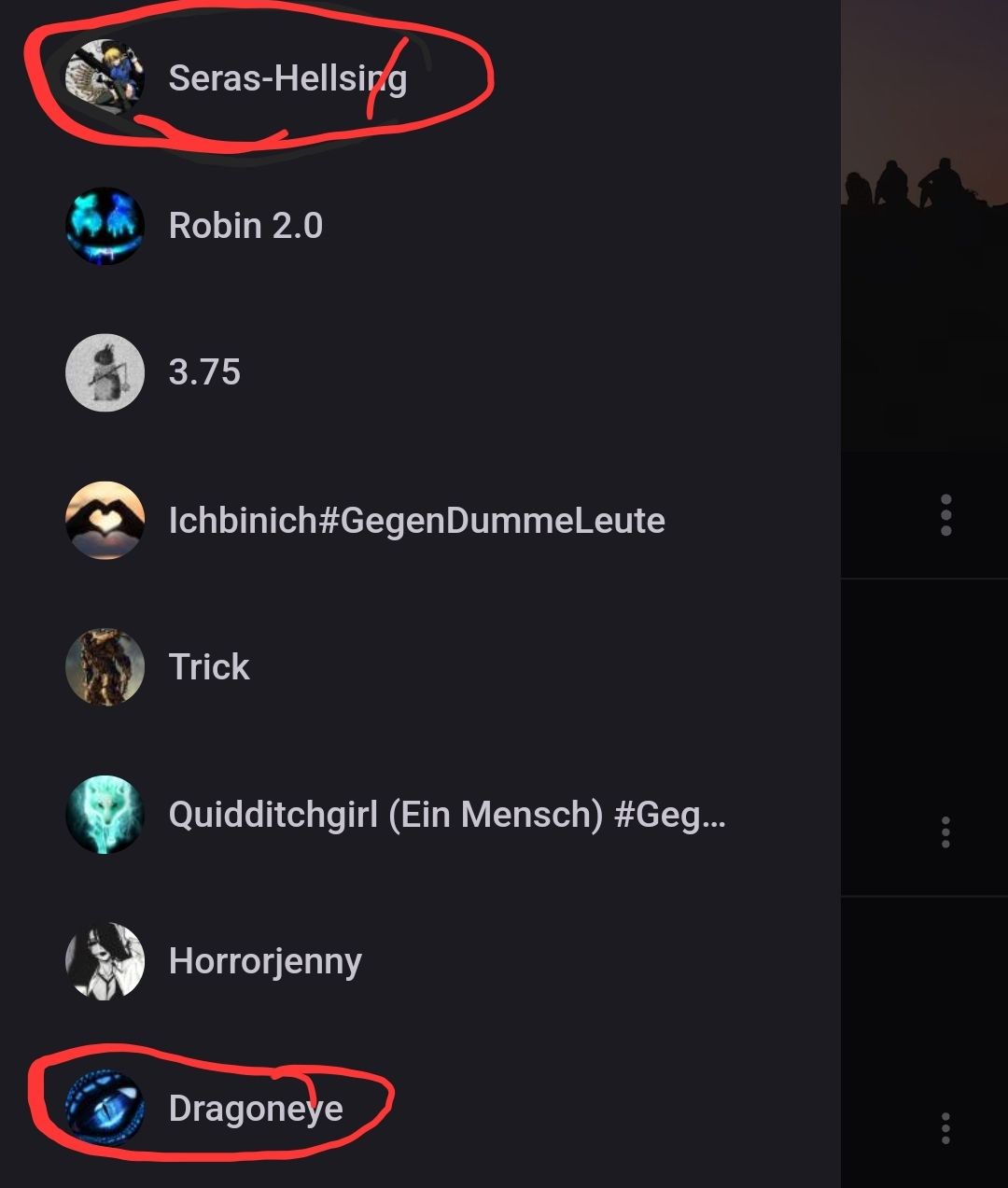Open the three-dot menu beside the Dragoneye row
The width and height of the screenshot is (1008, 1188).
[945, 1127]
